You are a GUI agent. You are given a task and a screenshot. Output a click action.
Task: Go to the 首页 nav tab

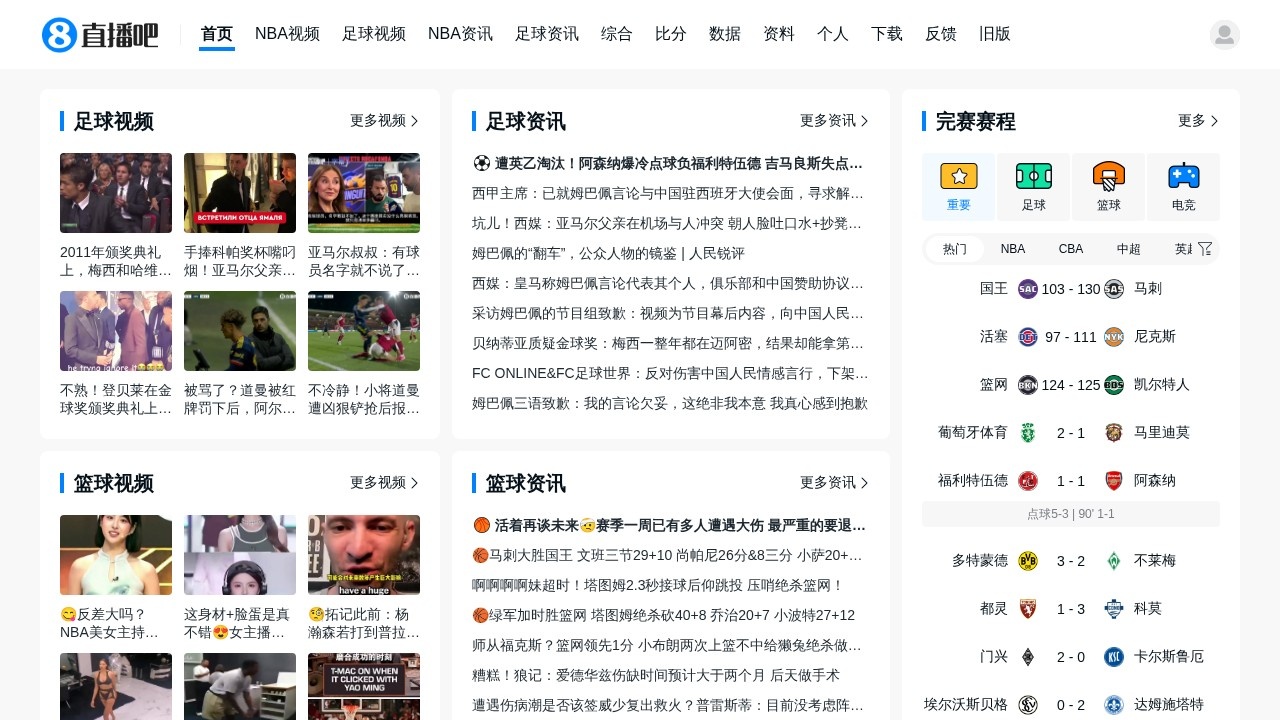point(217,34)
